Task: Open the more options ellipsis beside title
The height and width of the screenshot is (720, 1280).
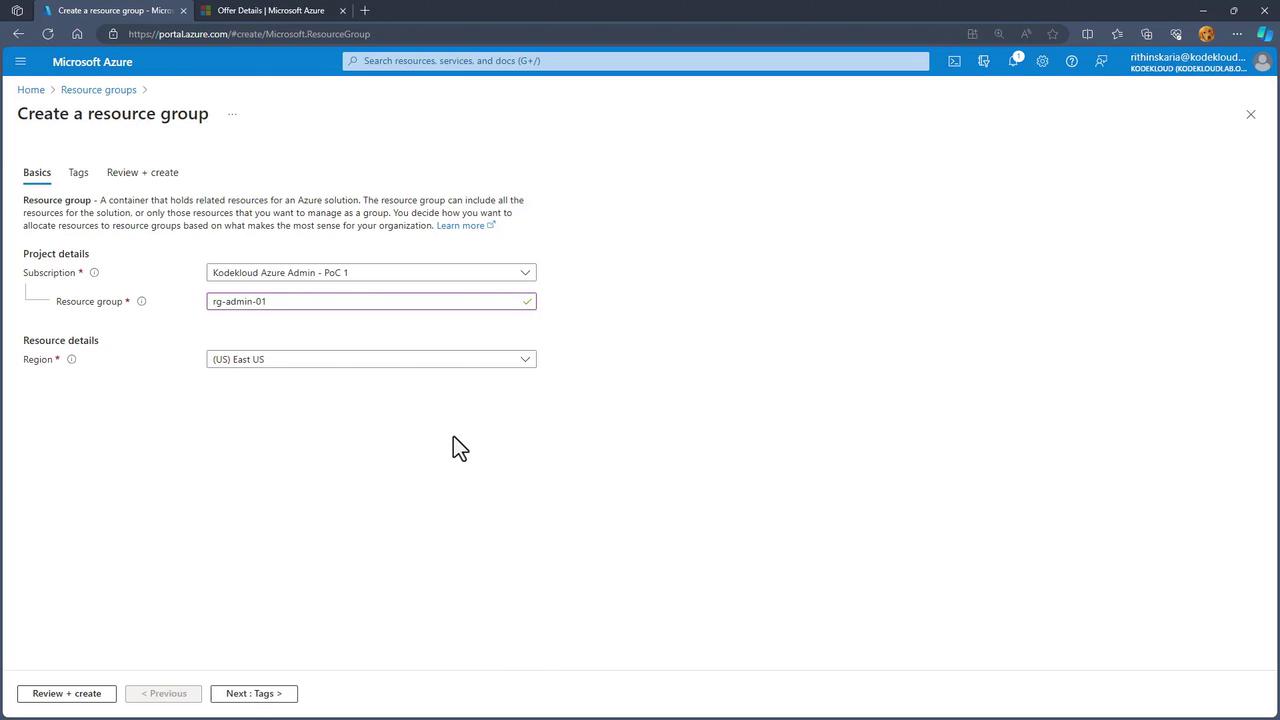Action: (x=232, y=114)
